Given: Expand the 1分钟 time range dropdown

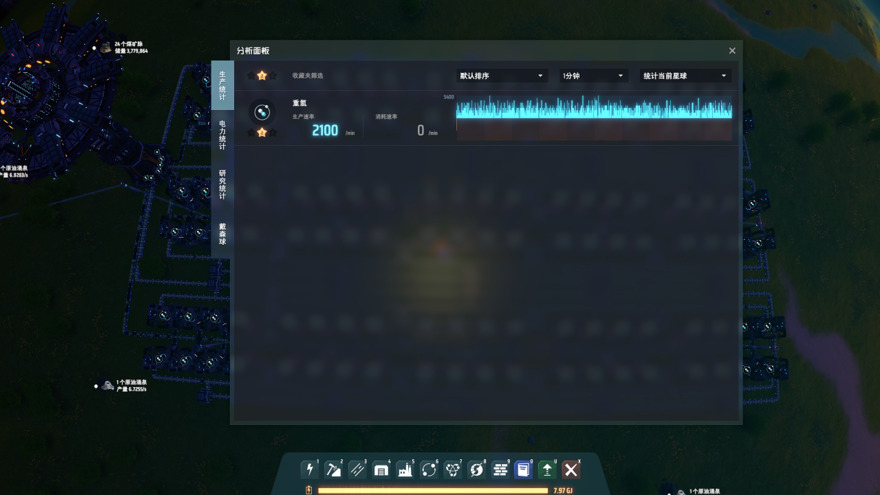Looking at the screenshot, I should click(x=592, y=76).
